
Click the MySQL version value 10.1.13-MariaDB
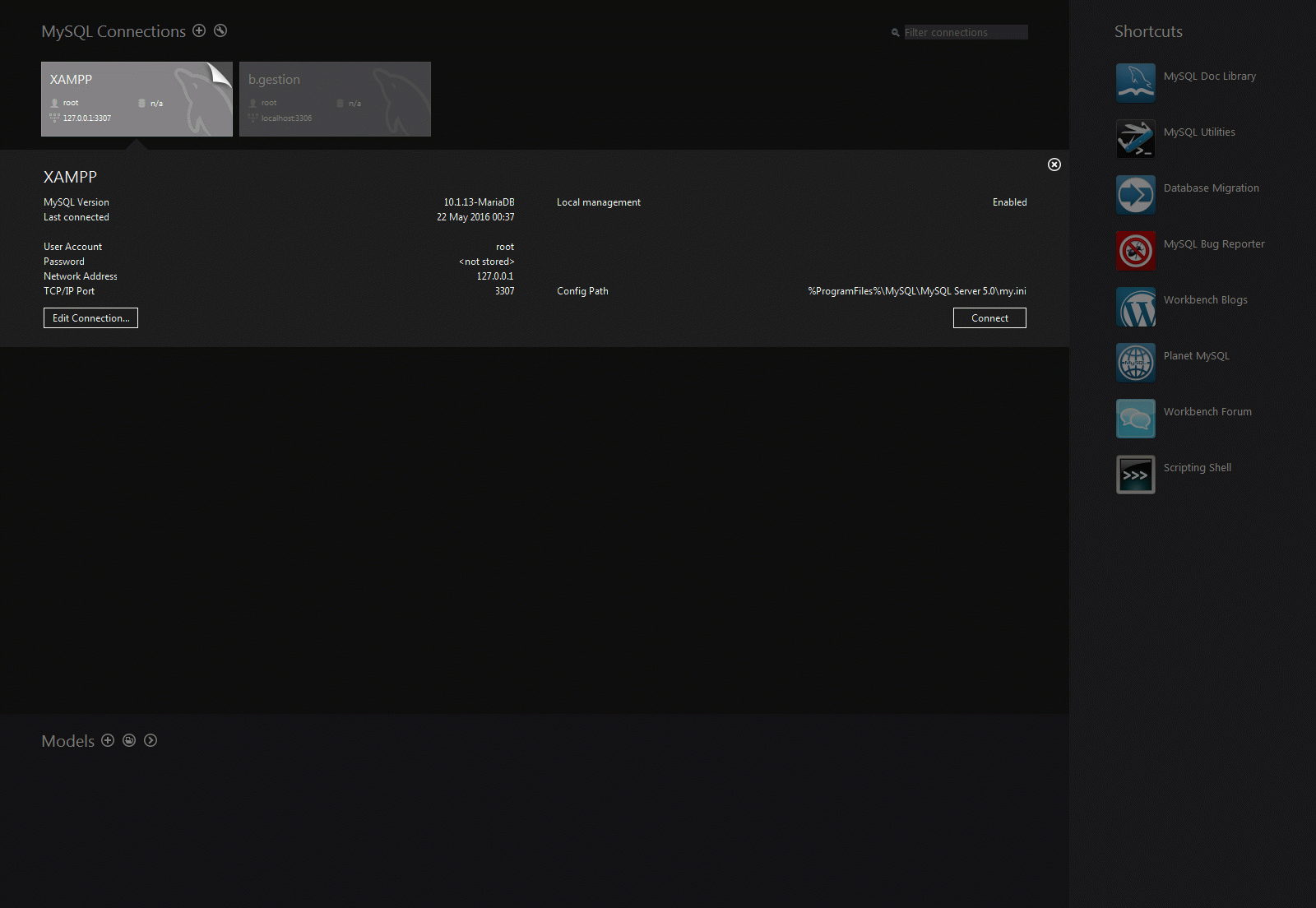click(479, 202)
